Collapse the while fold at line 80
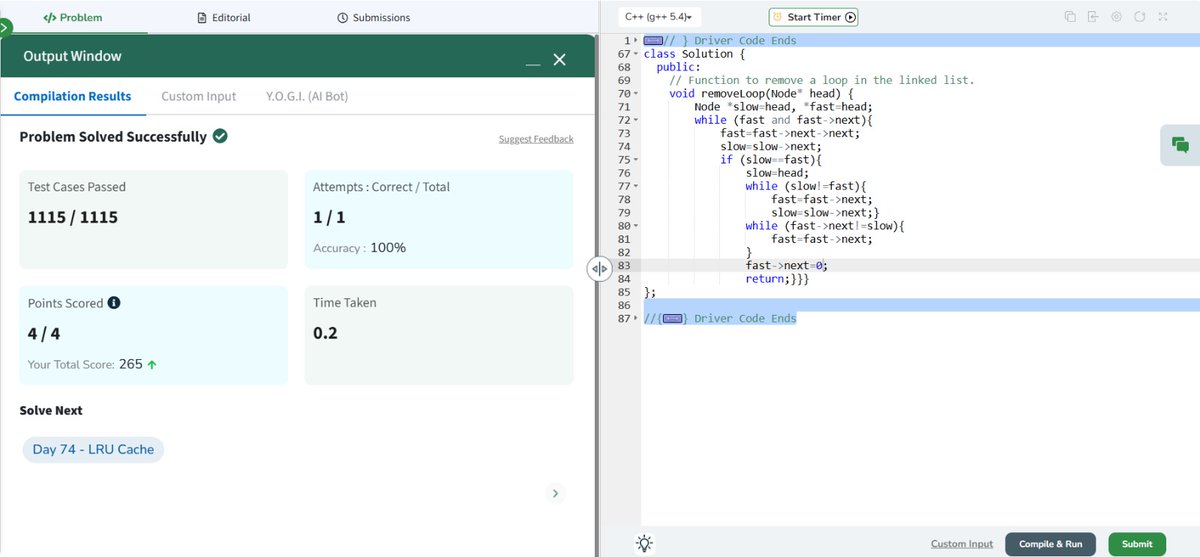Image resolution: width=1200 pixels, height=557 pixels. pyautogui.click(x=638, y=226)
